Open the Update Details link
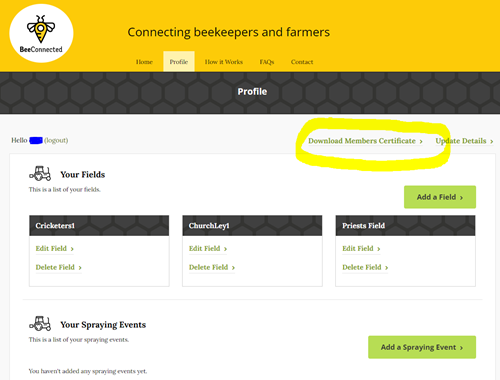This screenshot has height=380, width=500. point(464,141)
